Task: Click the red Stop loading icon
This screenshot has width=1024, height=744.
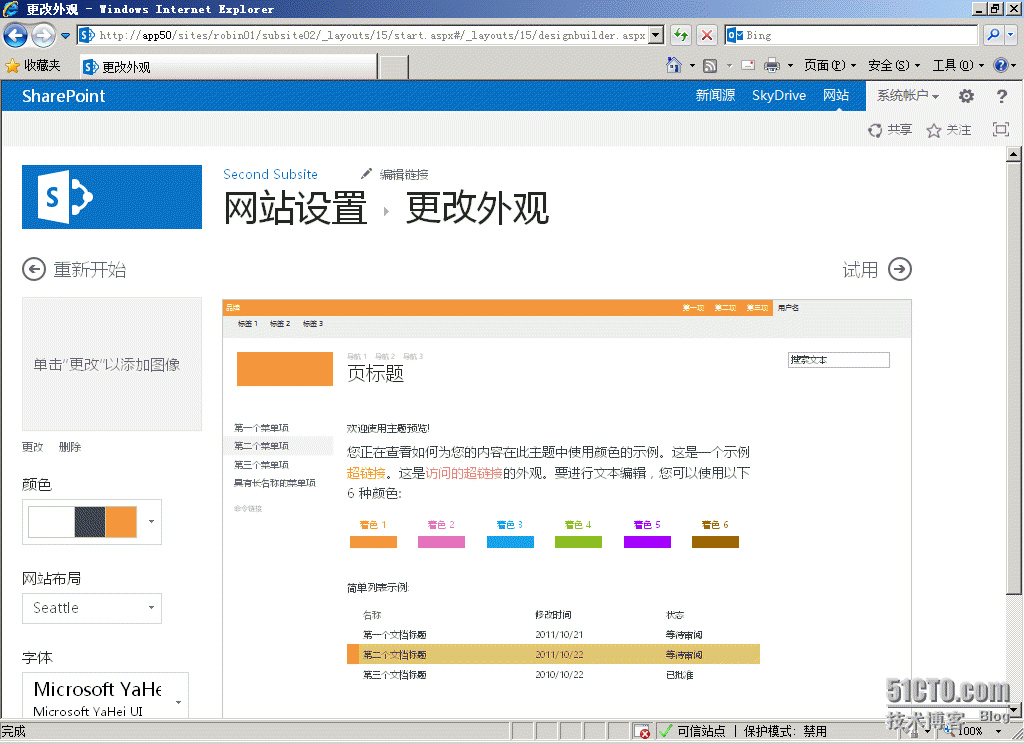Action: (707, 35)
